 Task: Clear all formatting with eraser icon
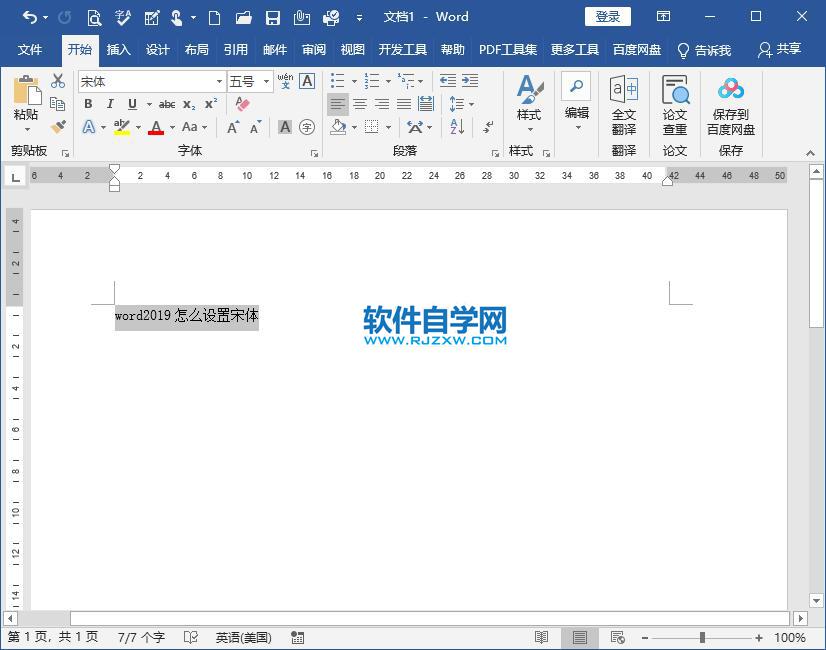(x=241, y=104)
